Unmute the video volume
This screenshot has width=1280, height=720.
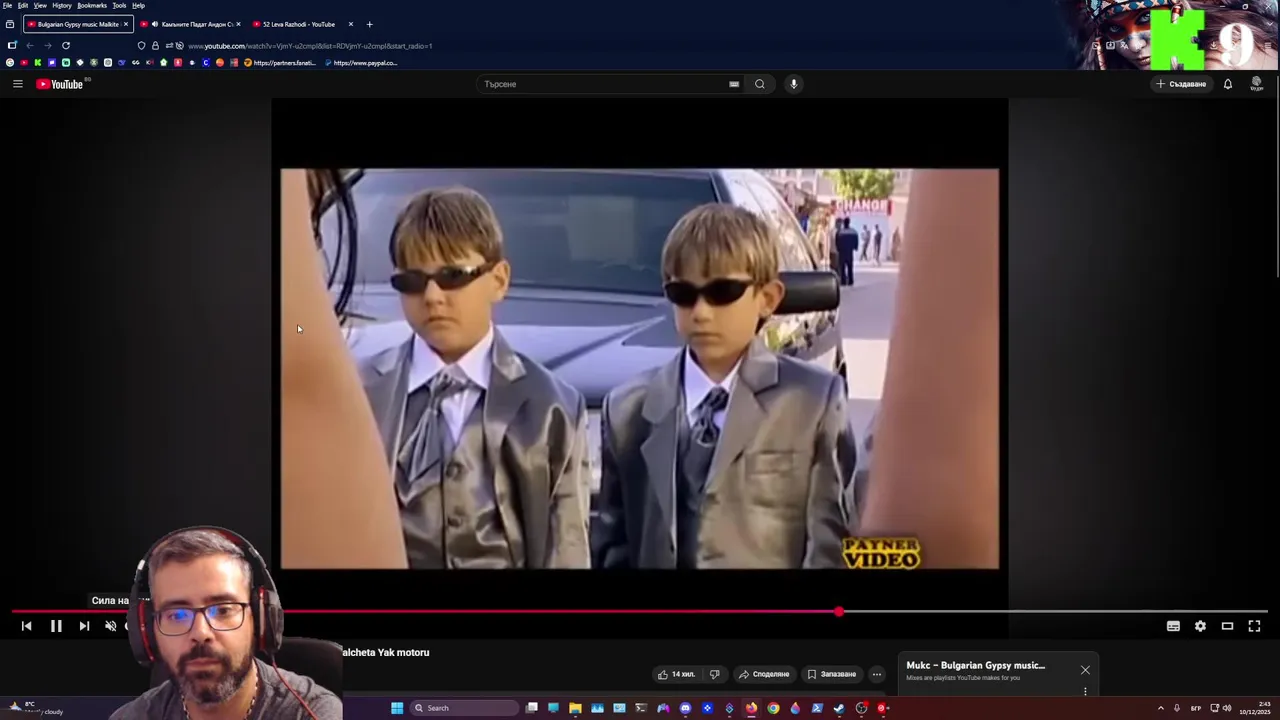pyautogui.click(x=111, y=626)
